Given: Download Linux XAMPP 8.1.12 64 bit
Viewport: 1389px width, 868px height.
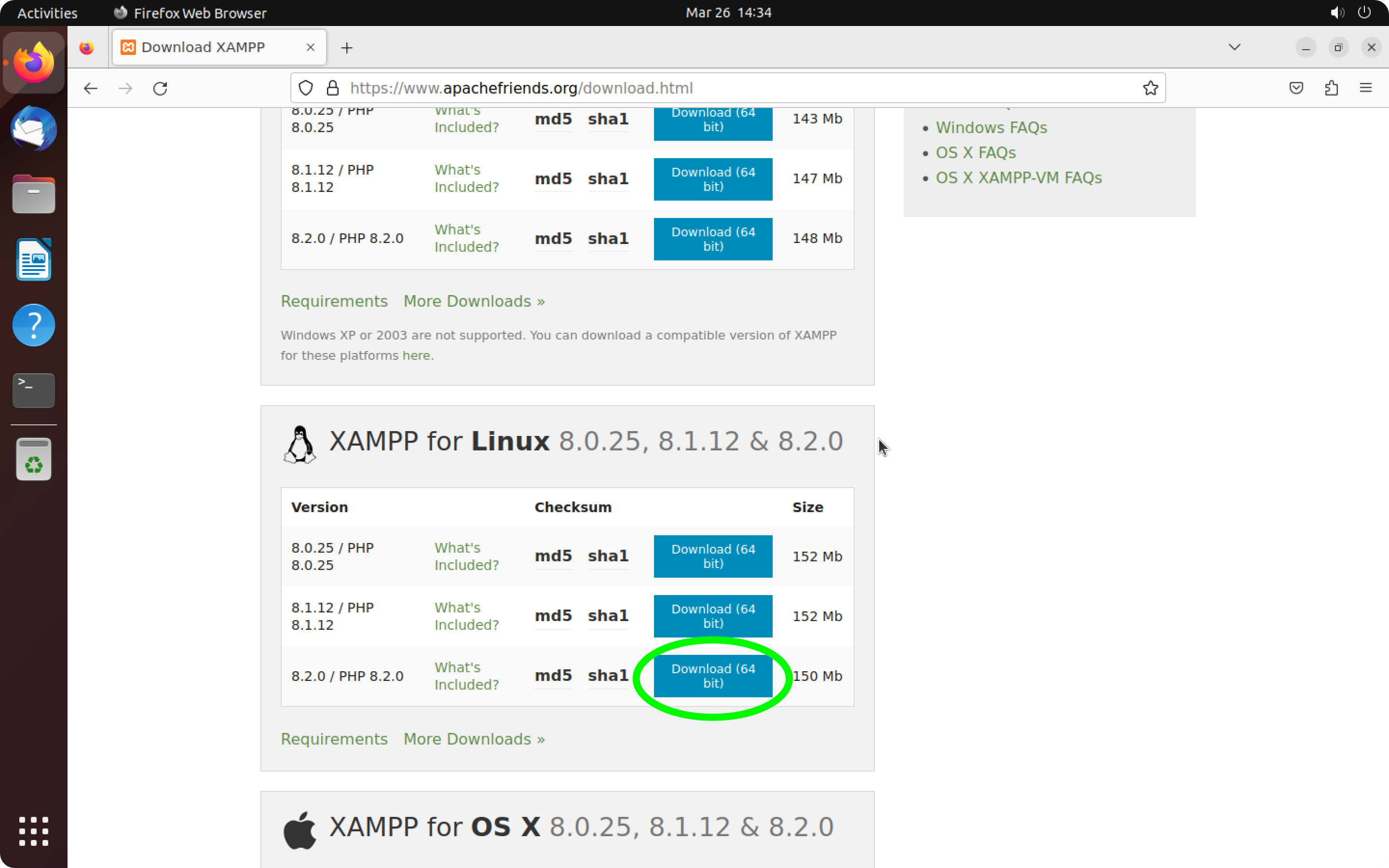Looking at the screenshot, I should coord(713,616).
